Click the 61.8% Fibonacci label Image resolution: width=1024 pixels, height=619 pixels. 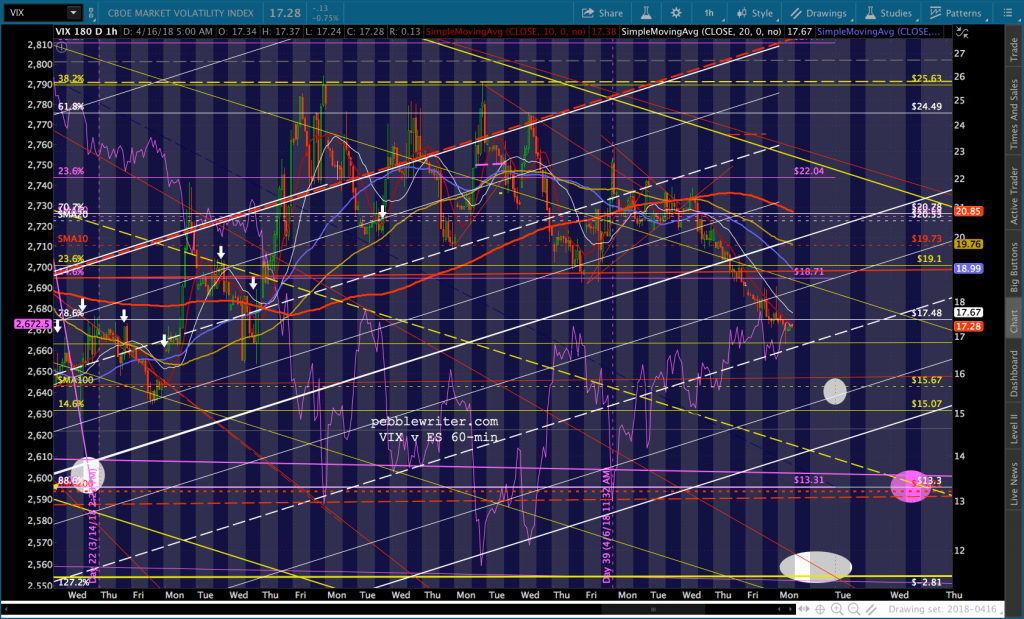tap(71, 107)
